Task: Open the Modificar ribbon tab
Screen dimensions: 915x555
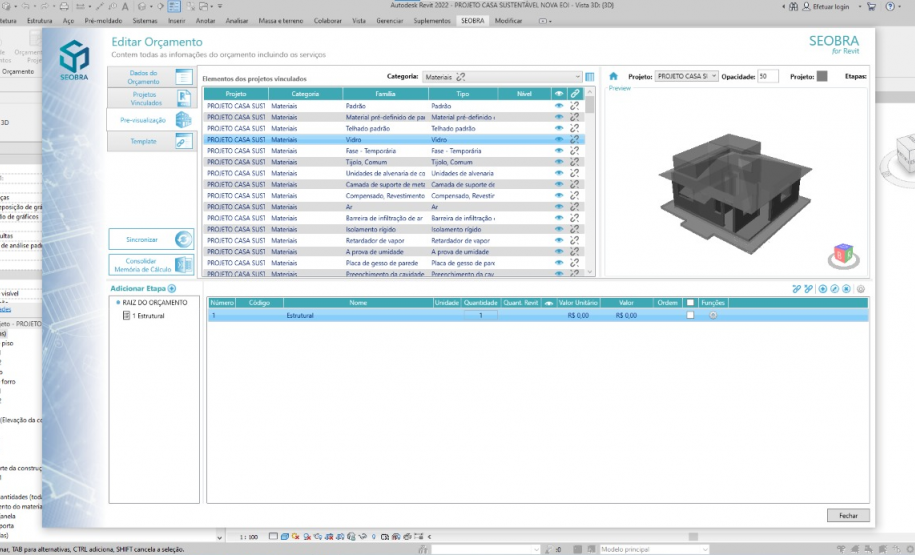Action: tap(508, 20)
